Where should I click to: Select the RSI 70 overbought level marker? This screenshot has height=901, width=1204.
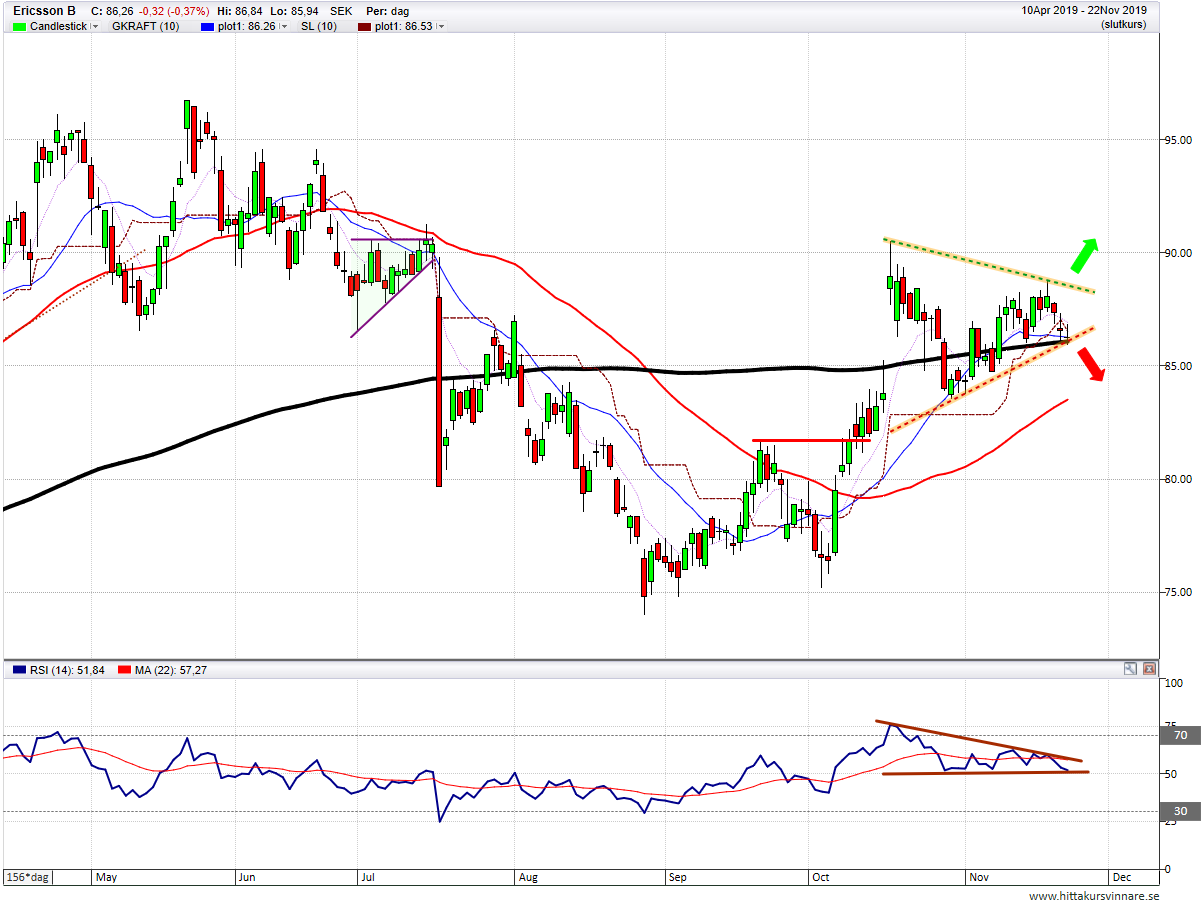coord(1179,735)
